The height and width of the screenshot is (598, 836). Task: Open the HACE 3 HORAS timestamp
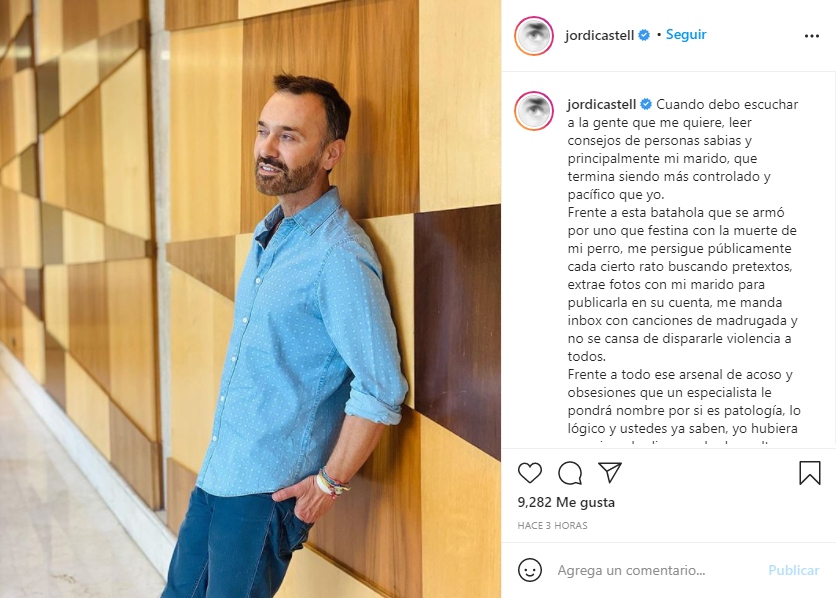click(552, 526)
